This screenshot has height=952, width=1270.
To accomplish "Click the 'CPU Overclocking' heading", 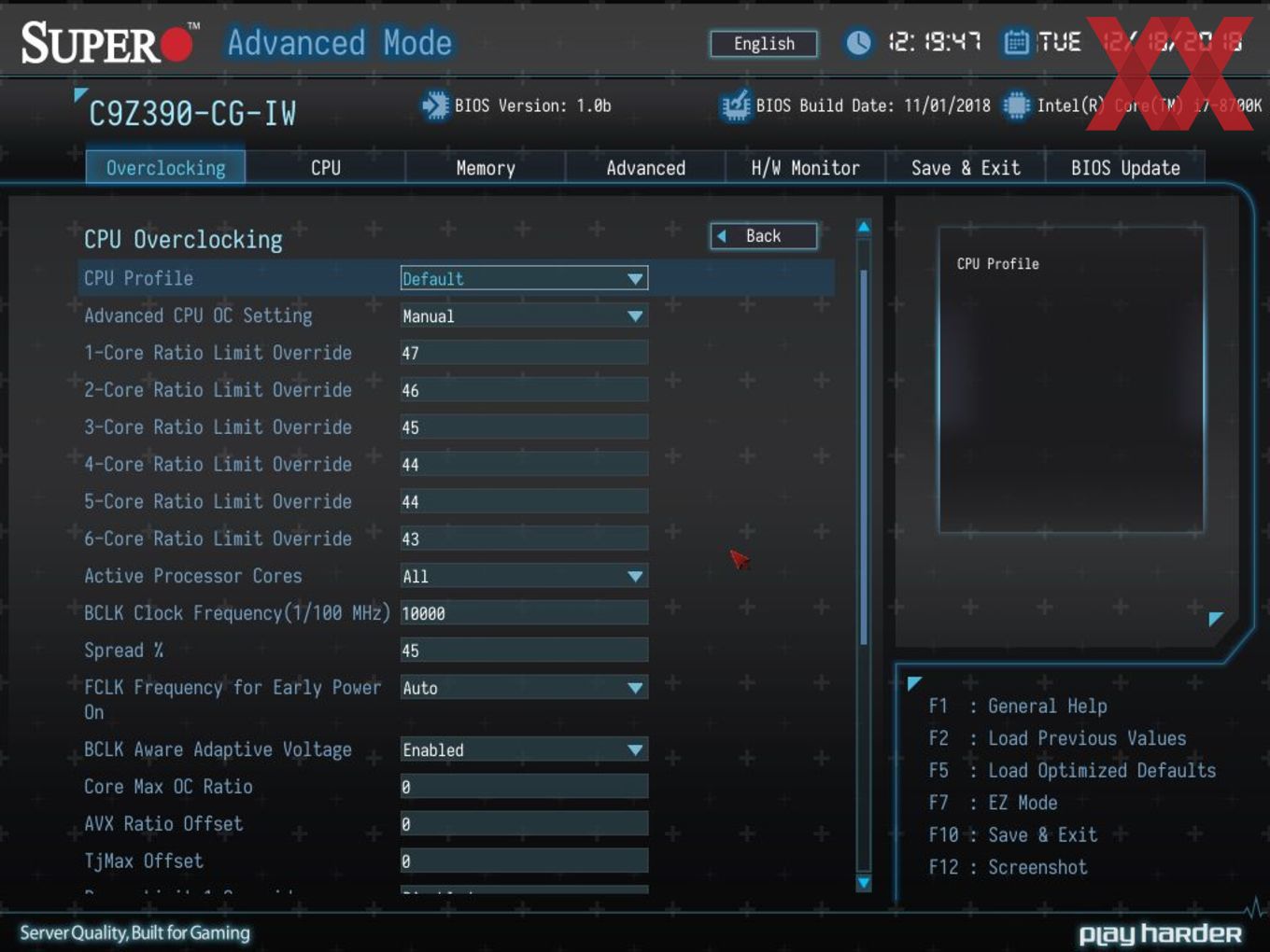I will click(x=183, y=240).
